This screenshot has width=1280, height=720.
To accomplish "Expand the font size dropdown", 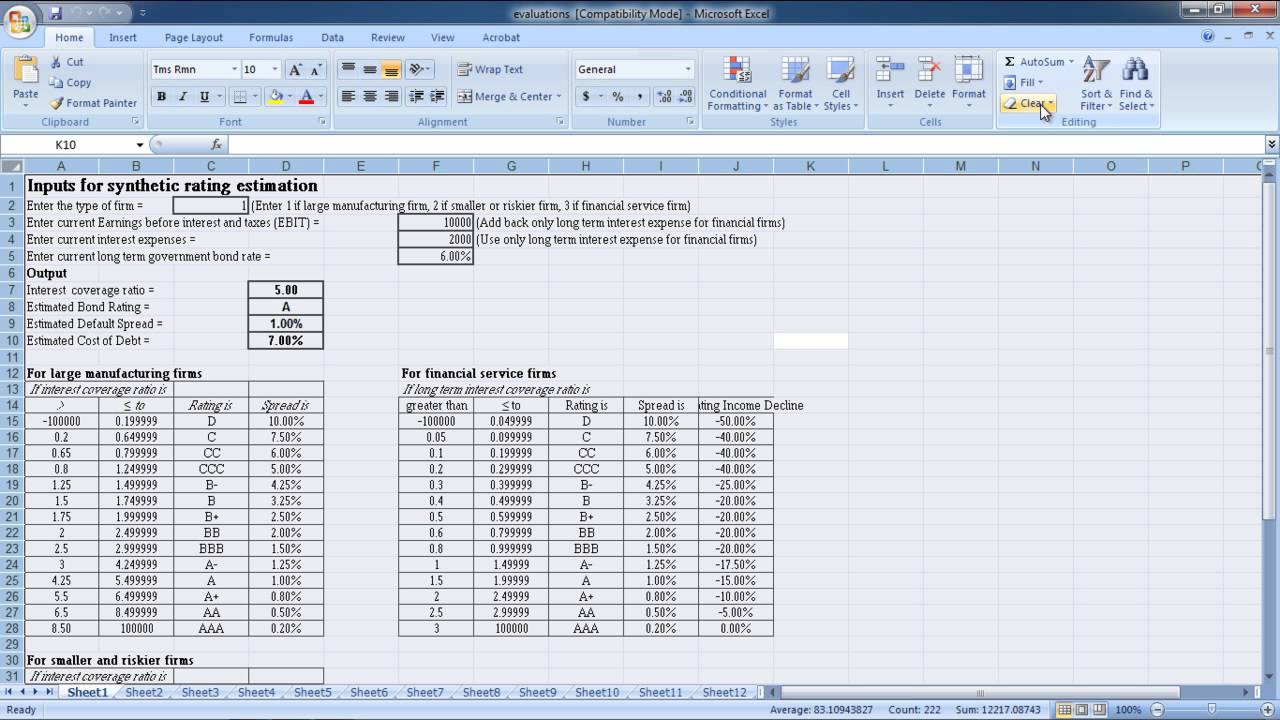I will click(275, 70).
